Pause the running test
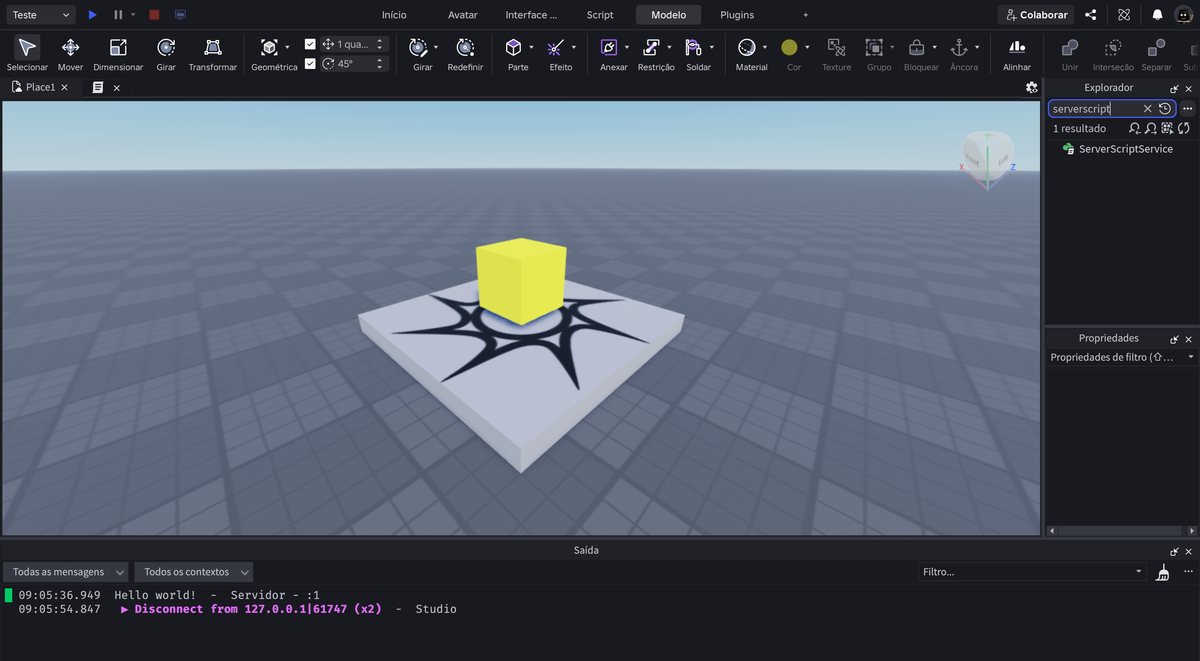The image size is (1200, 661). 118,15
